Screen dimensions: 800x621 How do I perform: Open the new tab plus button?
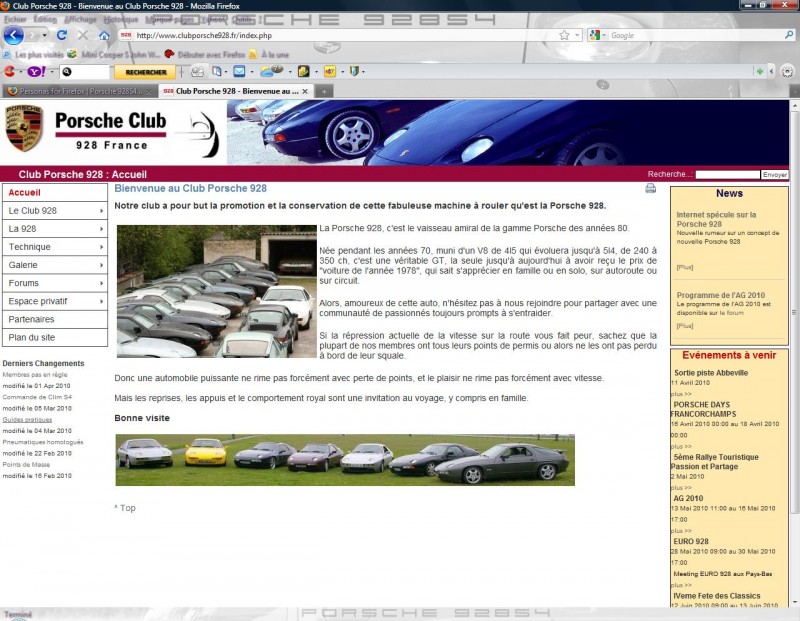pyautogui.click(x=323, y=91)
